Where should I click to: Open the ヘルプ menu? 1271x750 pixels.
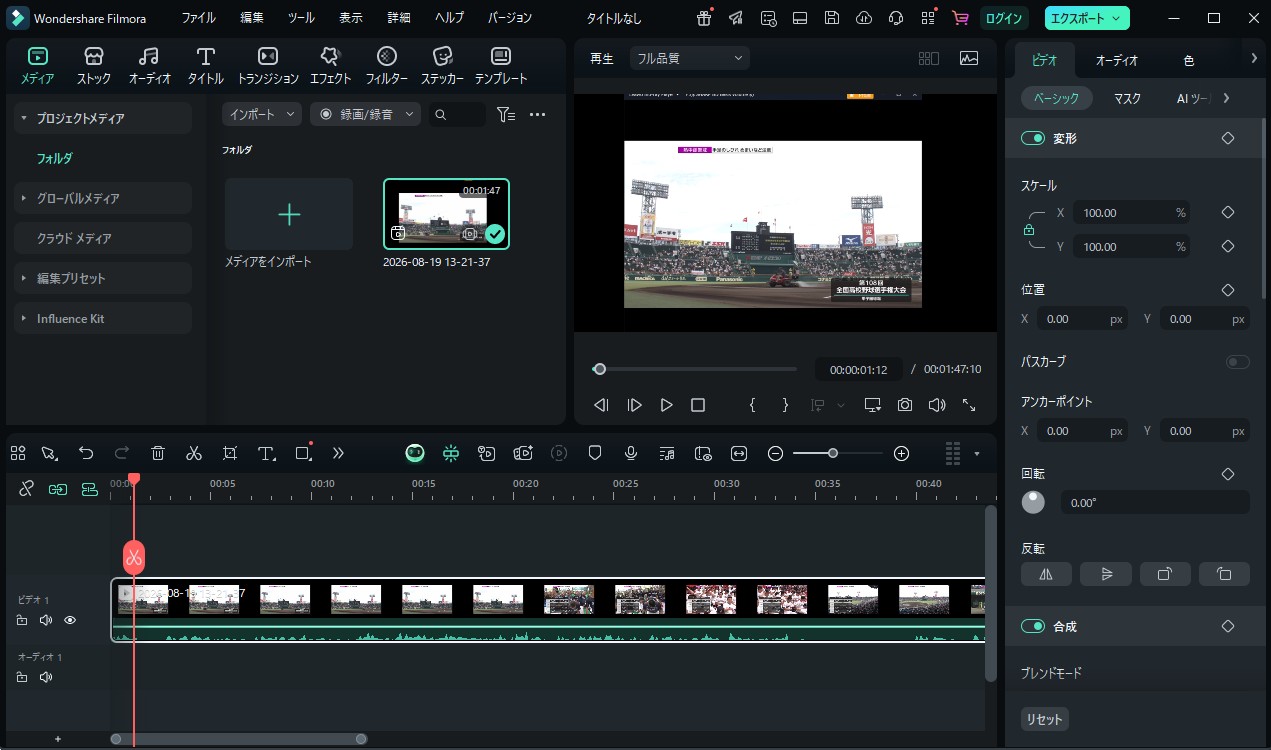[450, 18]
